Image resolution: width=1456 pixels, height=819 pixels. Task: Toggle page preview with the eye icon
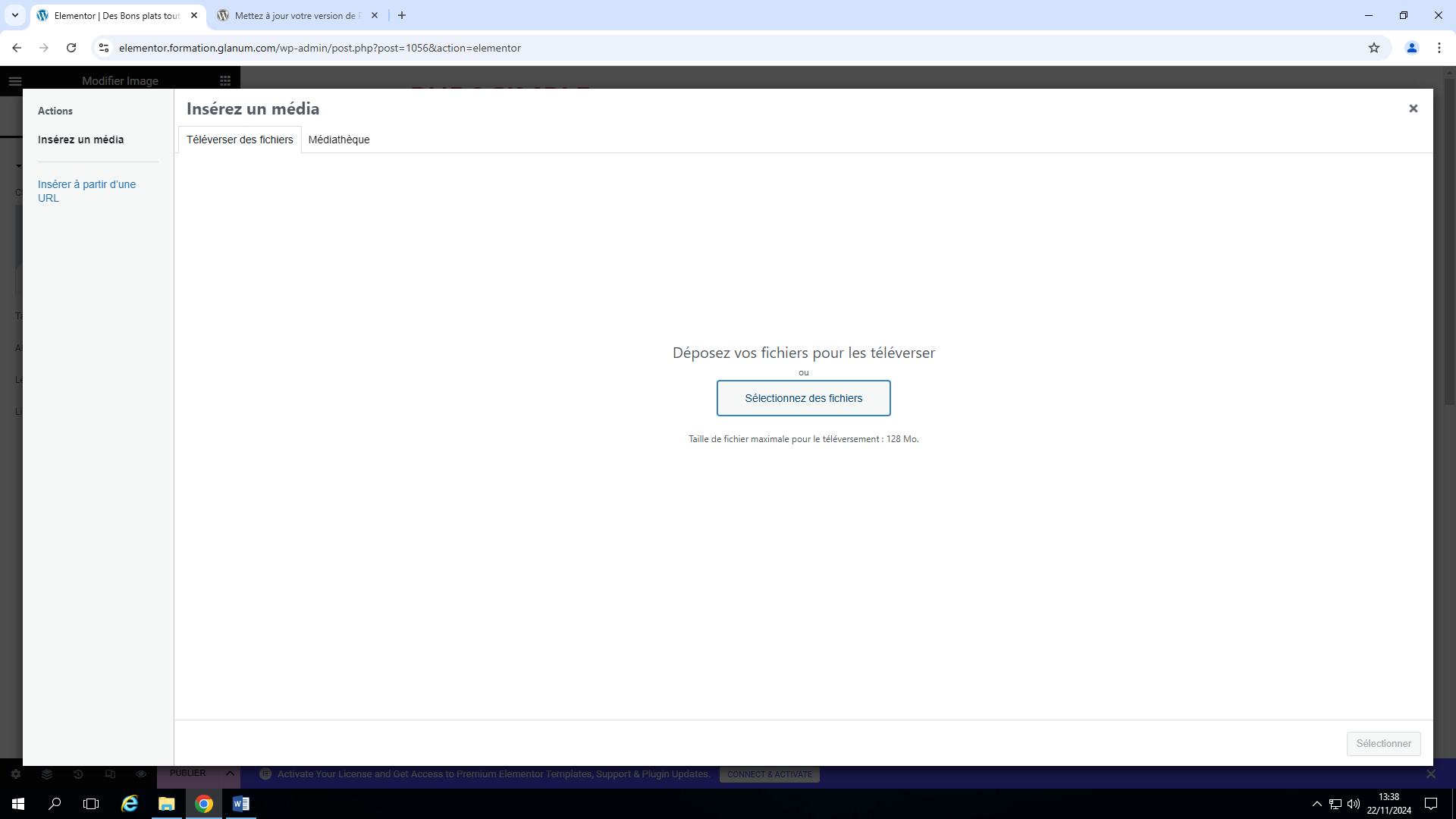point(140,773)
